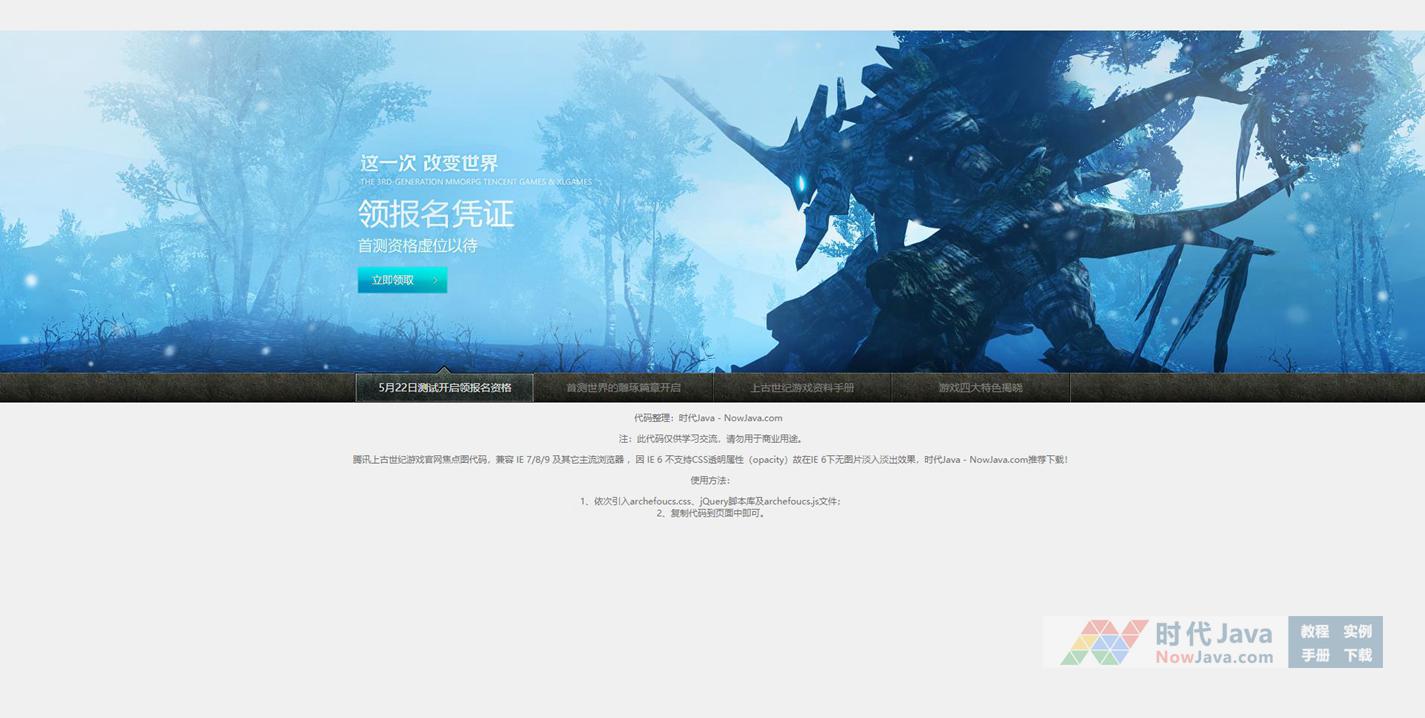This screenshot has width=1425, height=718.
Task: Click 手册 in the watermark box
Action: click(x=1314, y=655)
